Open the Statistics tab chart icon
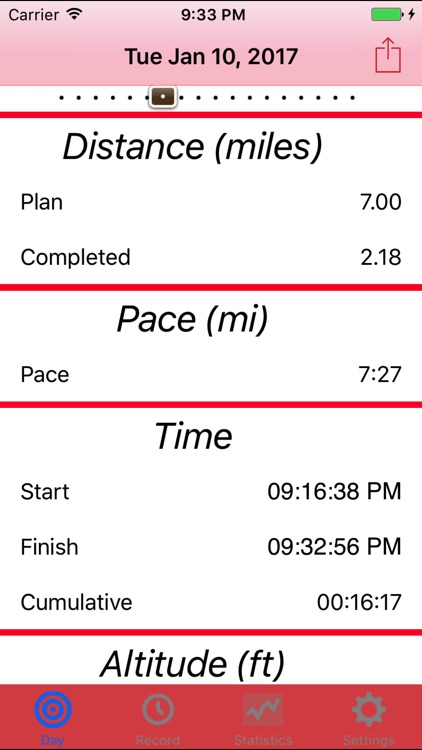Viewport: 422px width, 750px height. tap(263, 710)
